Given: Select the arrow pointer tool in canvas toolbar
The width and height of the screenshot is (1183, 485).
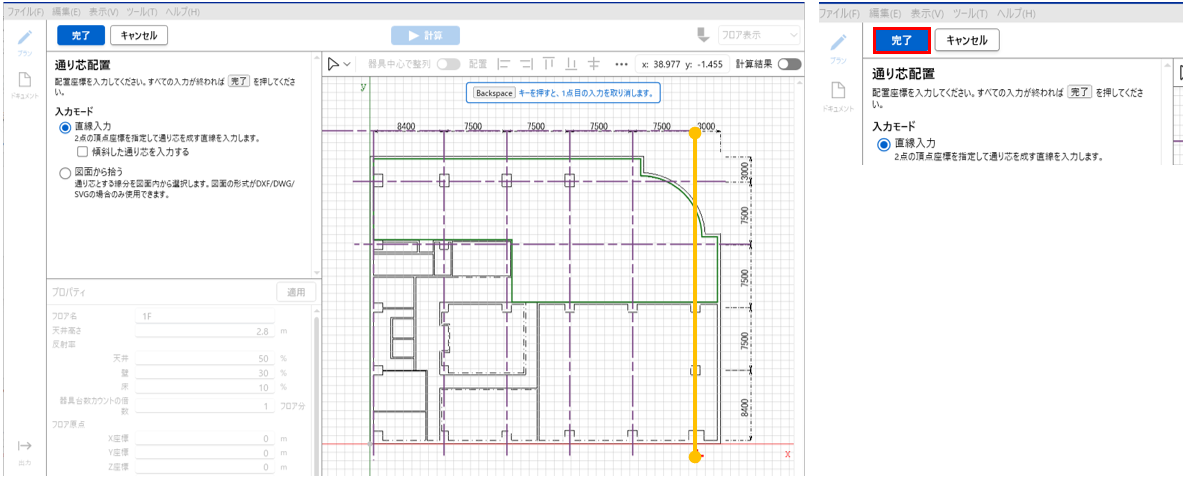Looking at the screenshot, I should click(334, 64).
